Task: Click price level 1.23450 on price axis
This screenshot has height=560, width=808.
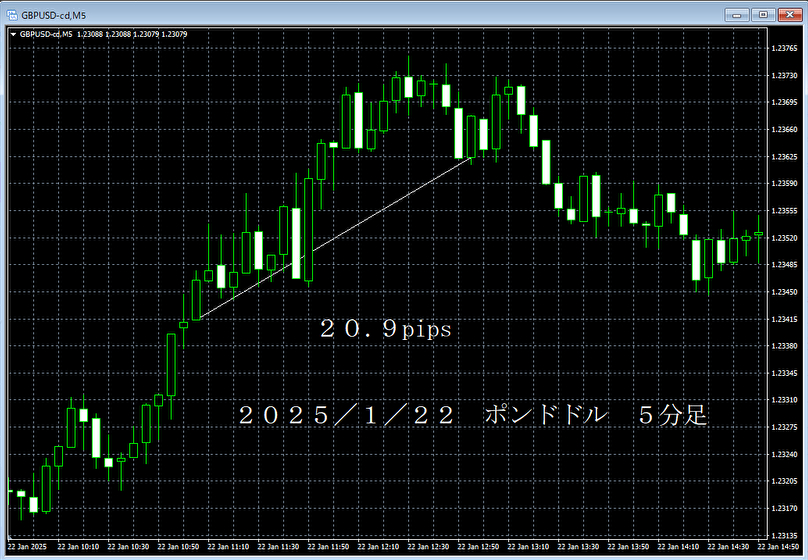Action: [x=784, y=292]
